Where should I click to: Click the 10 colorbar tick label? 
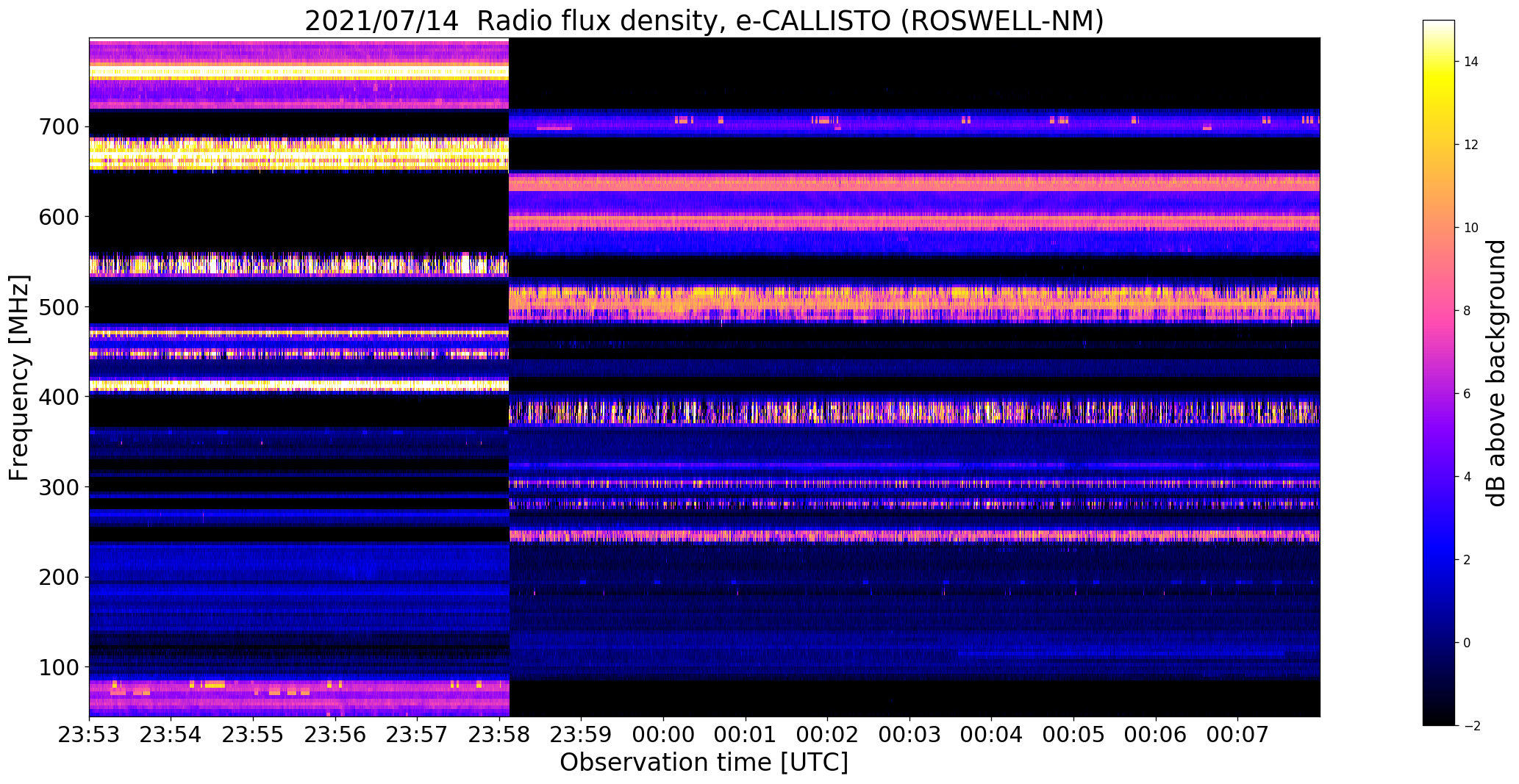(x=1471, y=228)
